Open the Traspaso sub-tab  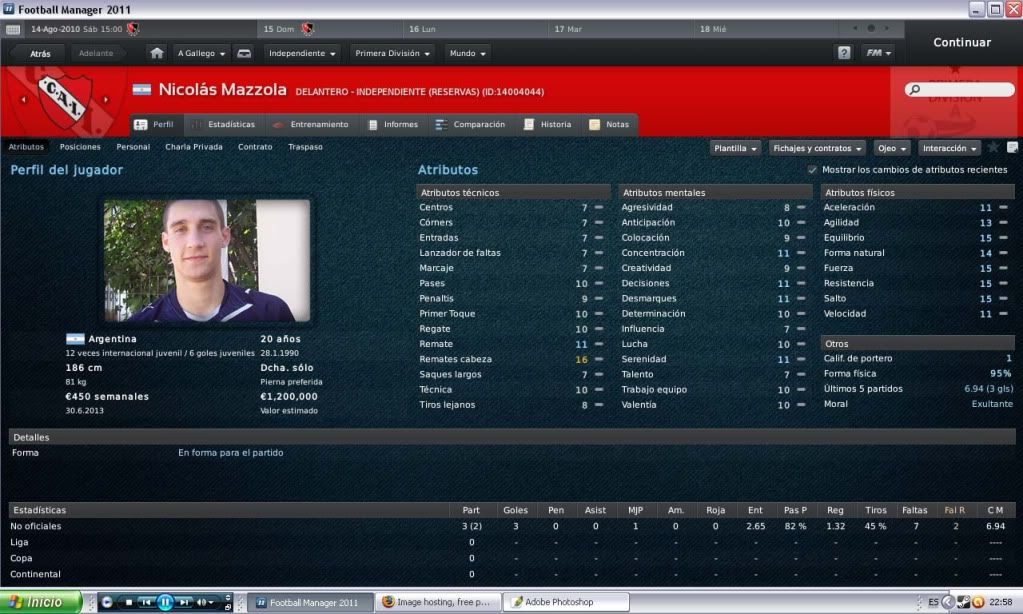click(305, 147)
